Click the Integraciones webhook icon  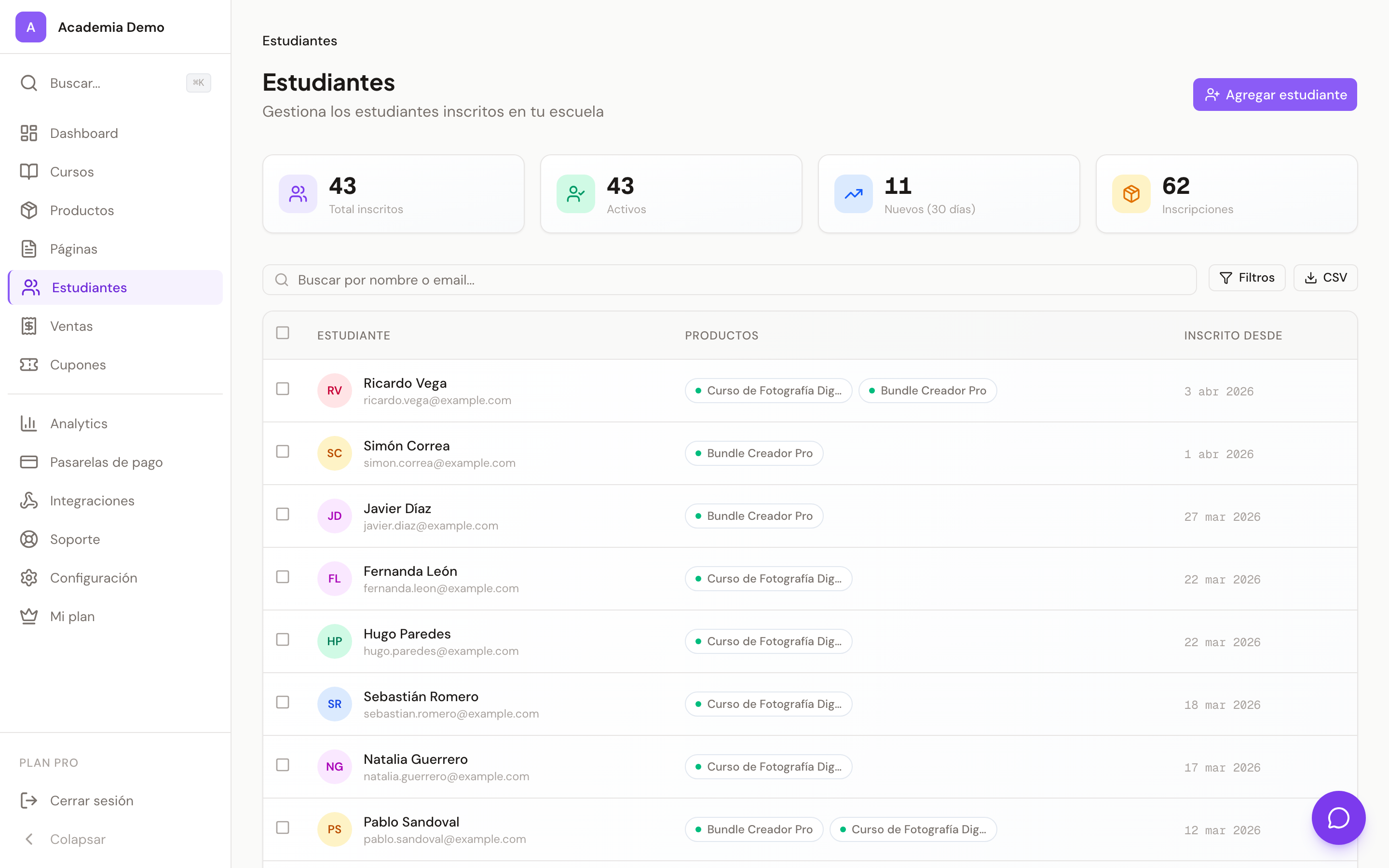point(29,501)
